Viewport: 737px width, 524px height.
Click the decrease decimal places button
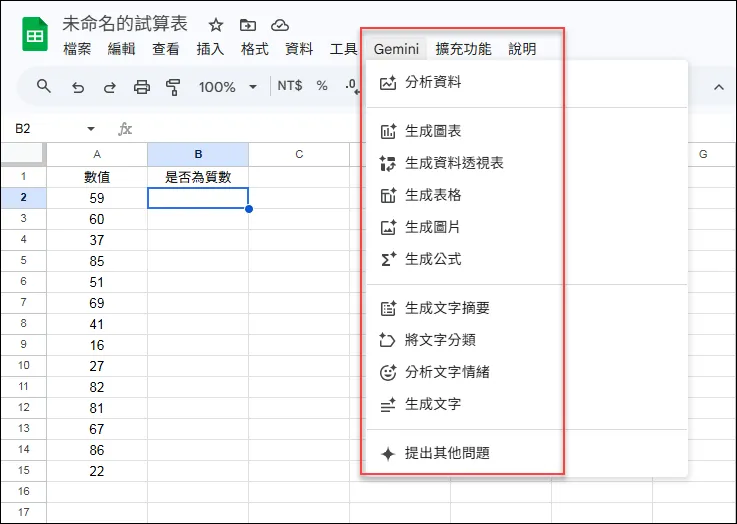tap(352, 86)
